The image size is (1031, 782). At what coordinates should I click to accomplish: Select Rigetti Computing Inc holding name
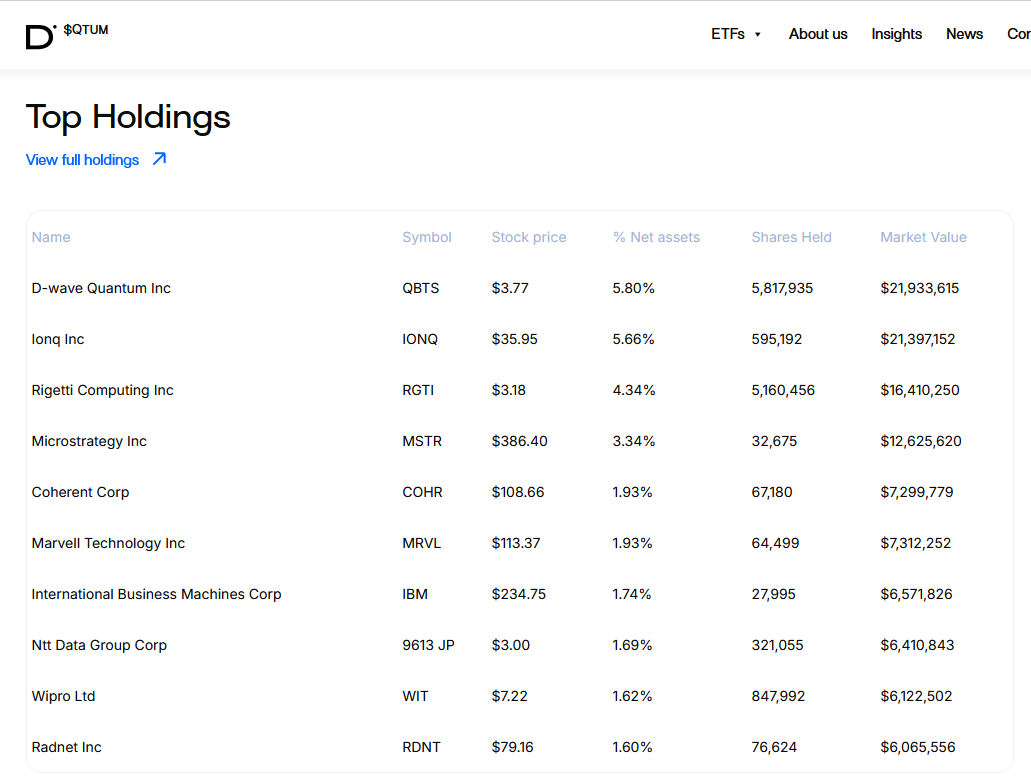[102, 390]
